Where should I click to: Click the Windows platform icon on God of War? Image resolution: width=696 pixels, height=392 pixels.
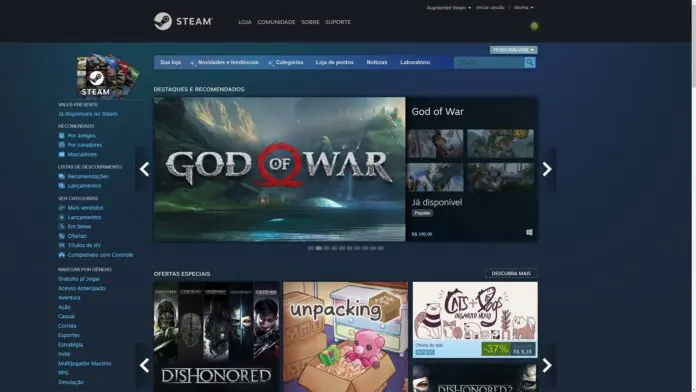529,232
